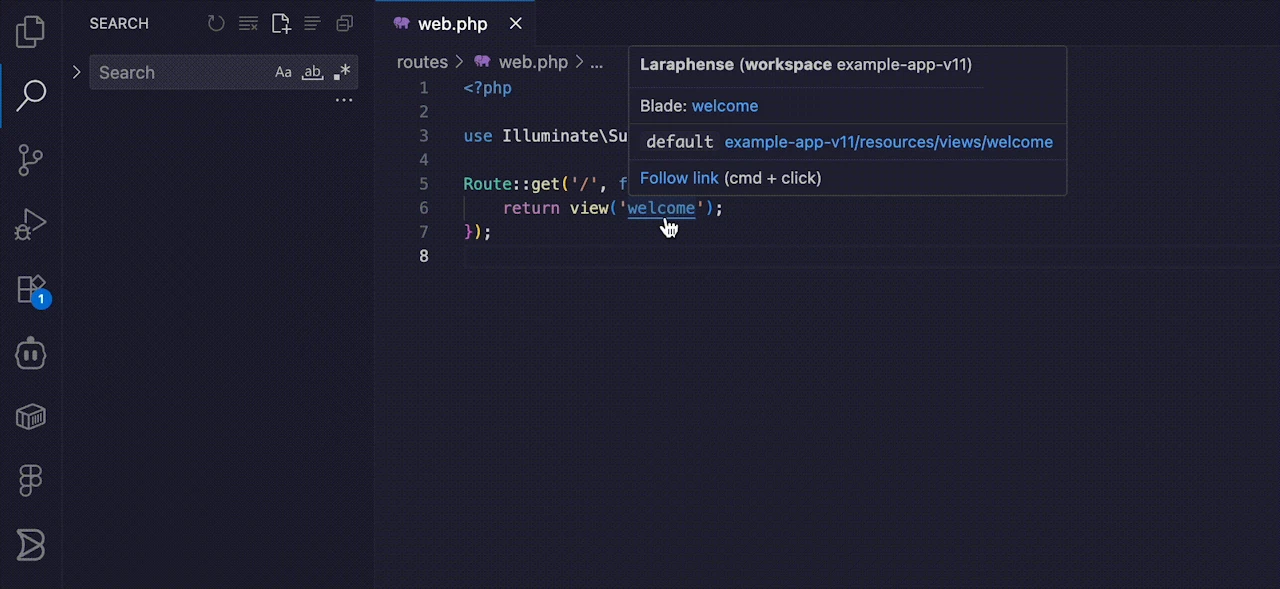Click the <?php opening tag
This screenshot has width=1280, height=589.
(488, 88)
